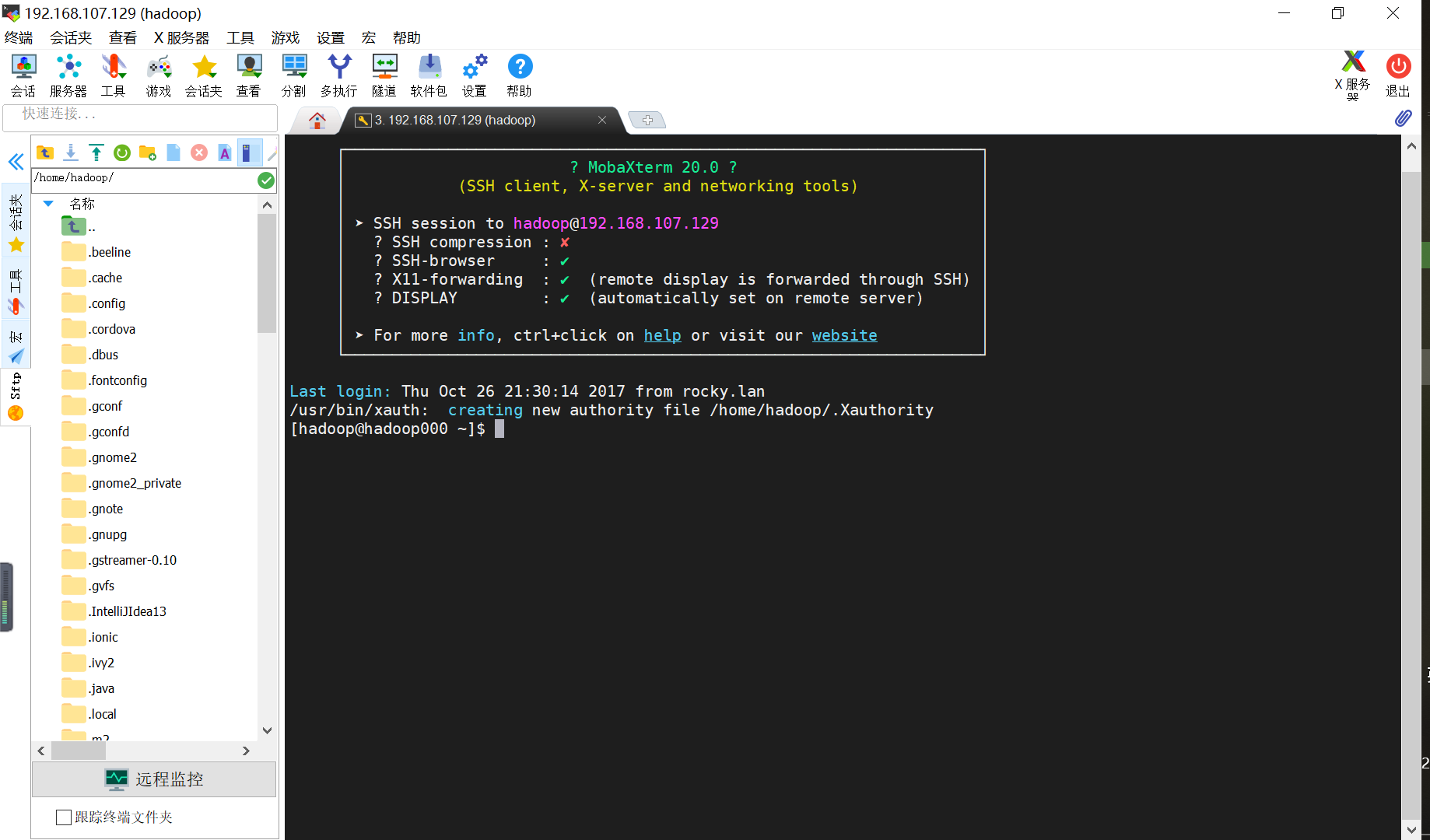This screenshot has height=840, width=1430.
Task: Open the 宏 menu in the menu bar
Action: point(369,38)
